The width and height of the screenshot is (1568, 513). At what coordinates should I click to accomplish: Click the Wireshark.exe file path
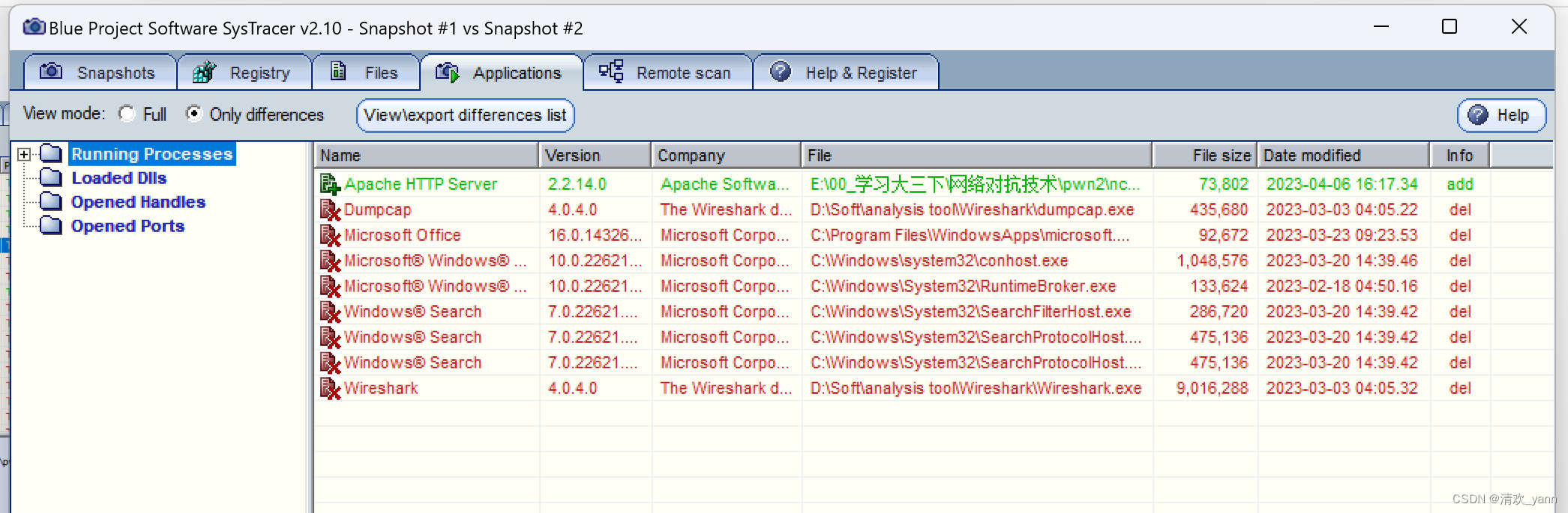click(x=976, y=388)
